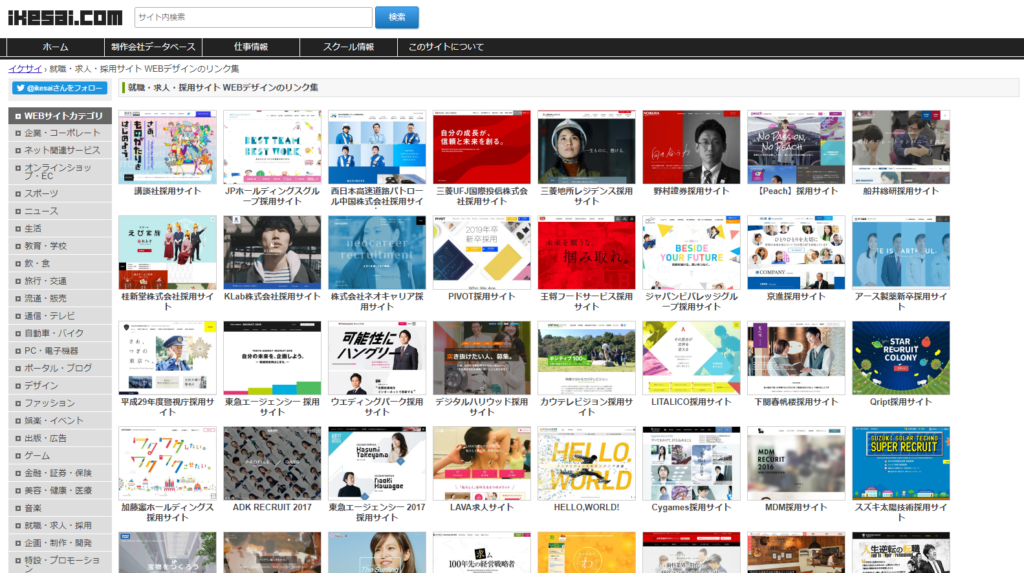Select the スポーツ category in sidebar

click(x=41, y=193)
